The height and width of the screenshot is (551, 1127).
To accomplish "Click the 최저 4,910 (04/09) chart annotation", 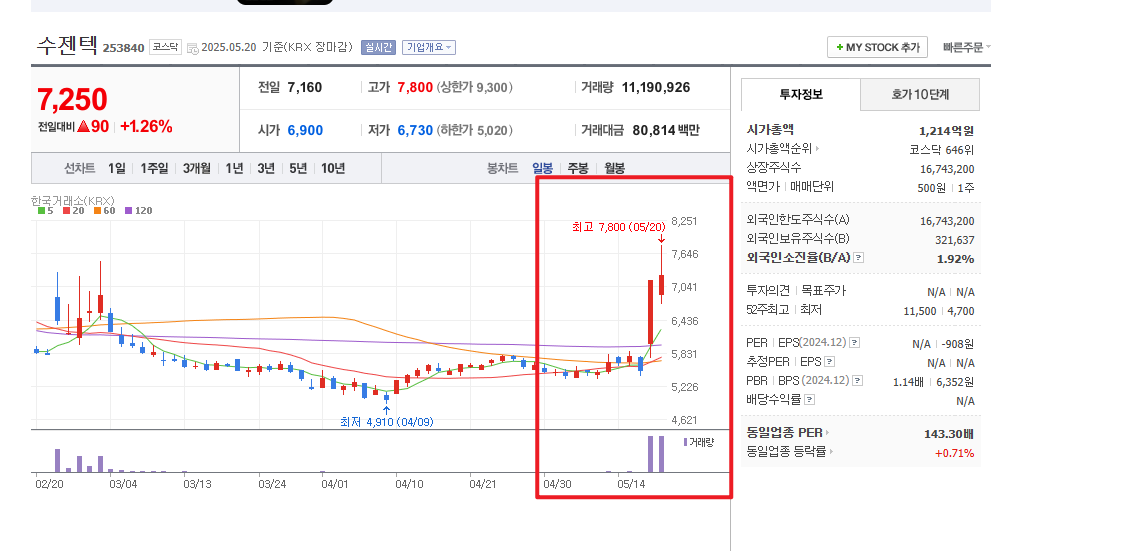I will [387, 422].
